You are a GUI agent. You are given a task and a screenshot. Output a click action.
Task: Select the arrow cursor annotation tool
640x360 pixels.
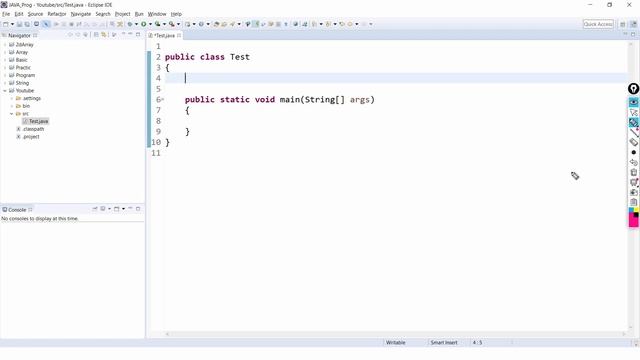pos(633,112)
